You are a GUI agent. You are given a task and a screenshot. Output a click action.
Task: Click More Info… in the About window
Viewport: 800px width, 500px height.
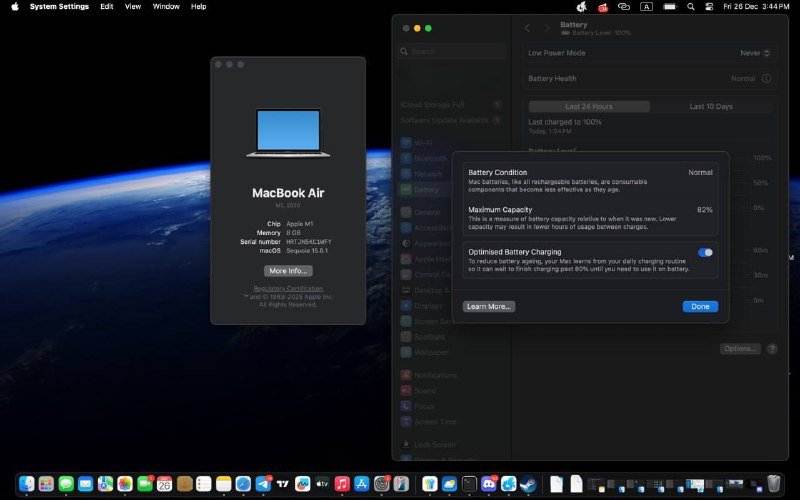[288, 271]
